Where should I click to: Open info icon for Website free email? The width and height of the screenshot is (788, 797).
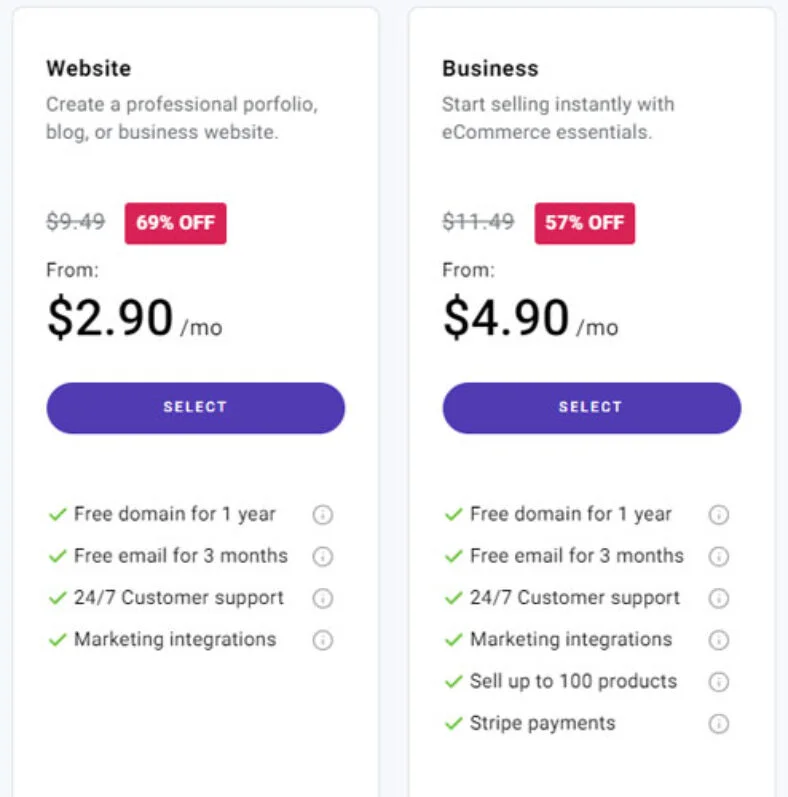click(x=322, y=556)
